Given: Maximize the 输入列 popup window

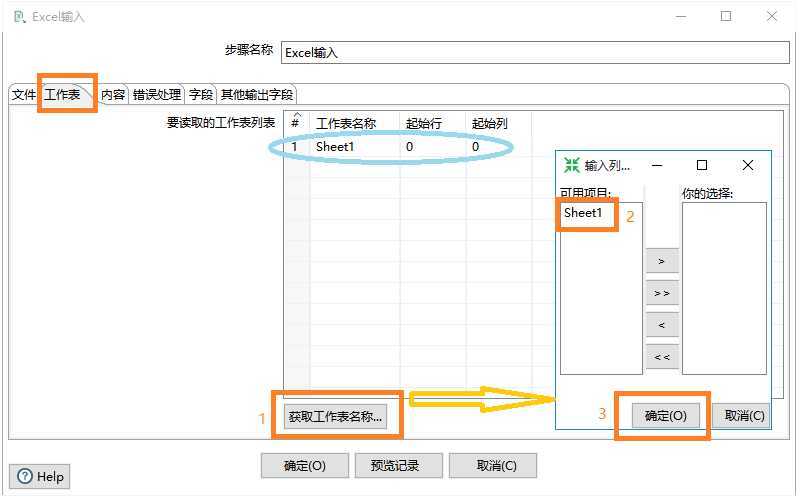Looking at the screenshot, I should (x=702, y=165).
